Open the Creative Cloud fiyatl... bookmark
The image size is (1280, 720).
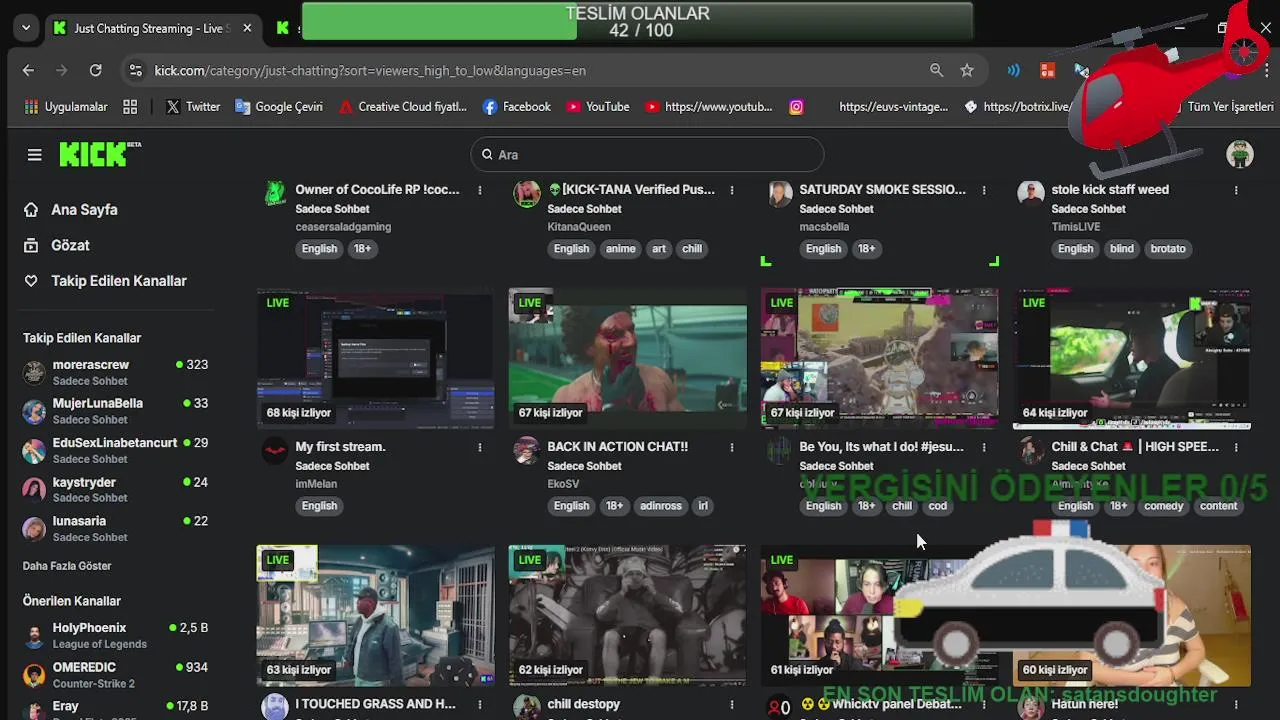(x=403, y=106)
